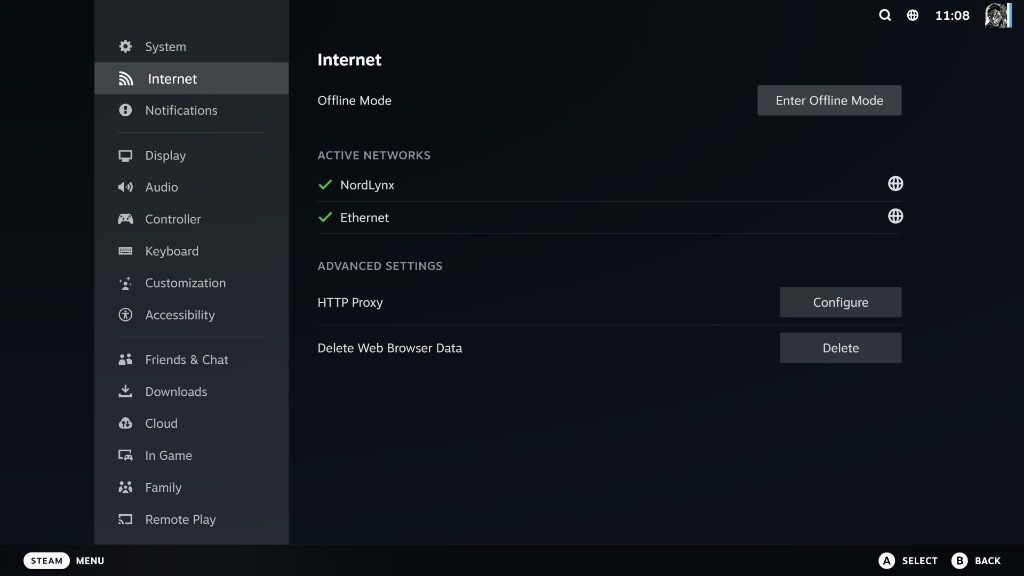Image resolution: width=1024 pixels, height=576 pixels.
Task: Select the connected NordLynx network checkmark
Action: tap(324, 184)
